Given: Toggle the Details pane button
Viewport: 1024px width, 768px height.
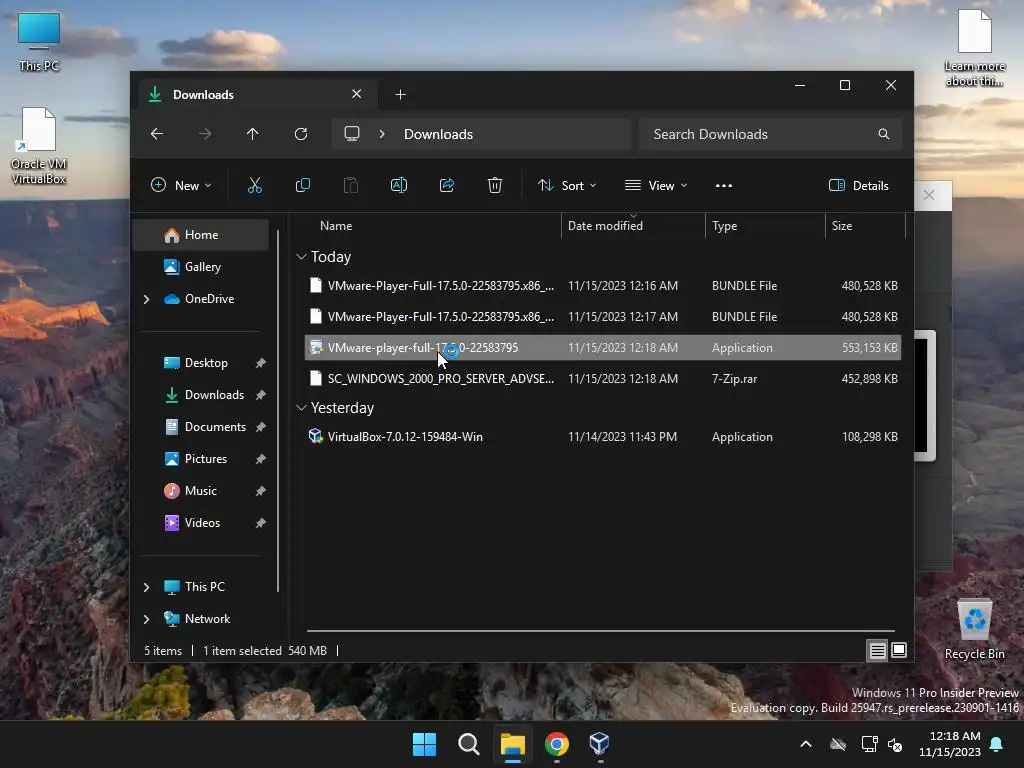Looking at the screenshot, I should pos(859,185).
